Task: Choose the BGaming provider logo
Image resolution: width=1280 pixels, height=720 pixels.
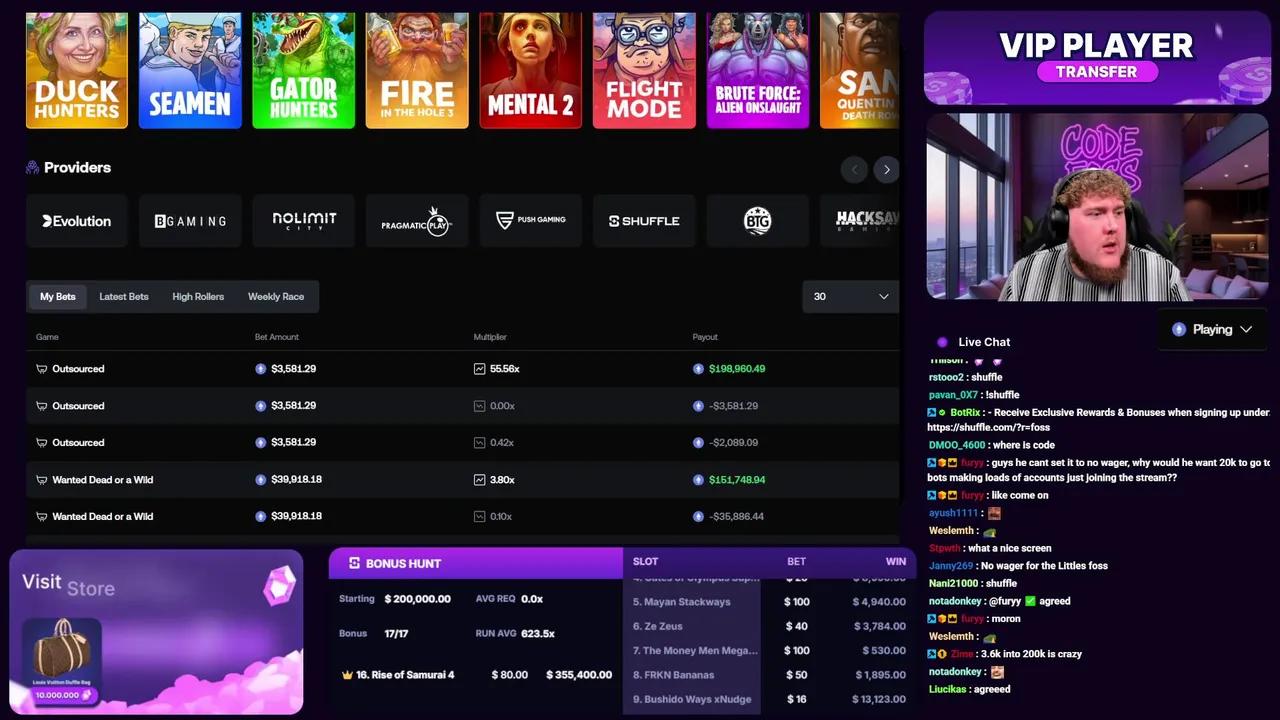Action: click(x=190, y=221)
